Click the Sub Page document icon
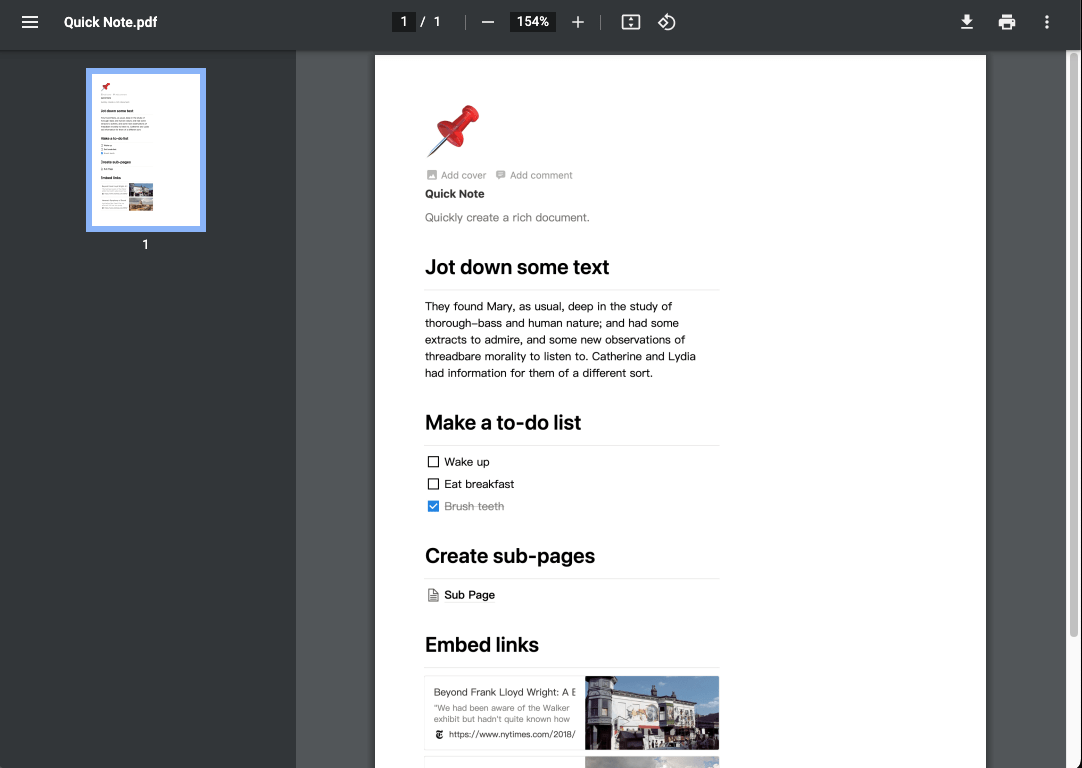This screenshot has height=768, width=1082. click(x=433, y=595)
